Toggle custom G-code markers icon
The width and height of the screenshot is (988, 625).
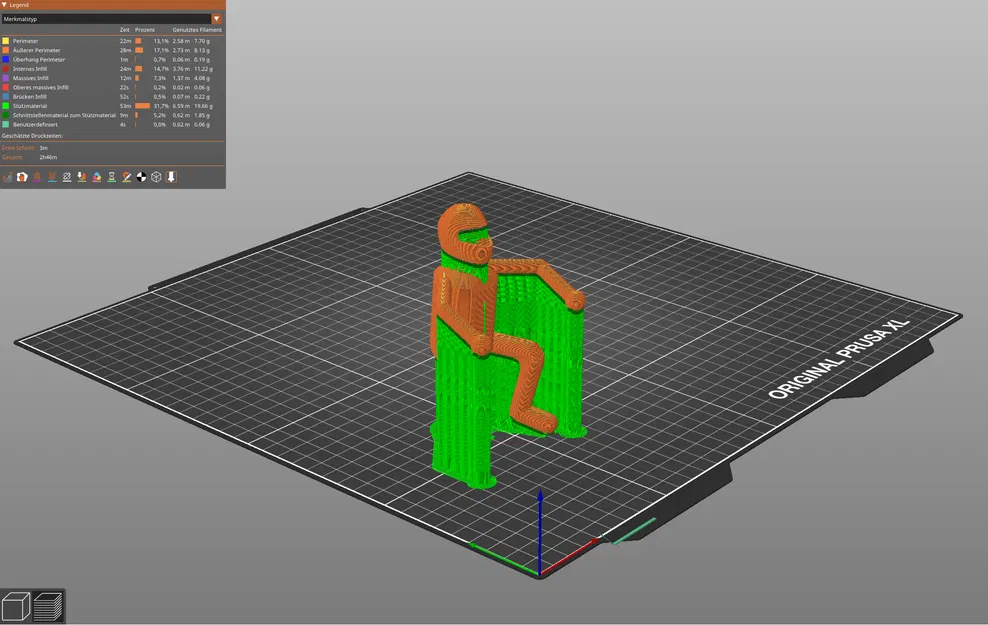[127, 177]
